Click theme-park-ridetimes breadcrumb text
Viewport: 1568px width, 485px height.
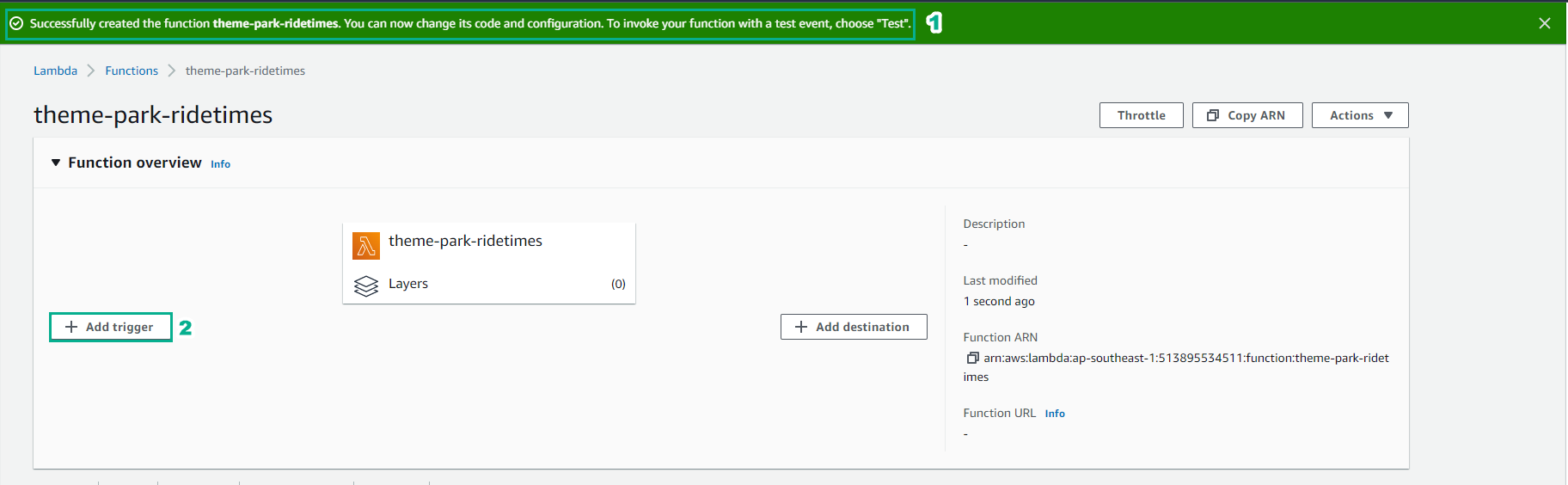click(245, 71)
